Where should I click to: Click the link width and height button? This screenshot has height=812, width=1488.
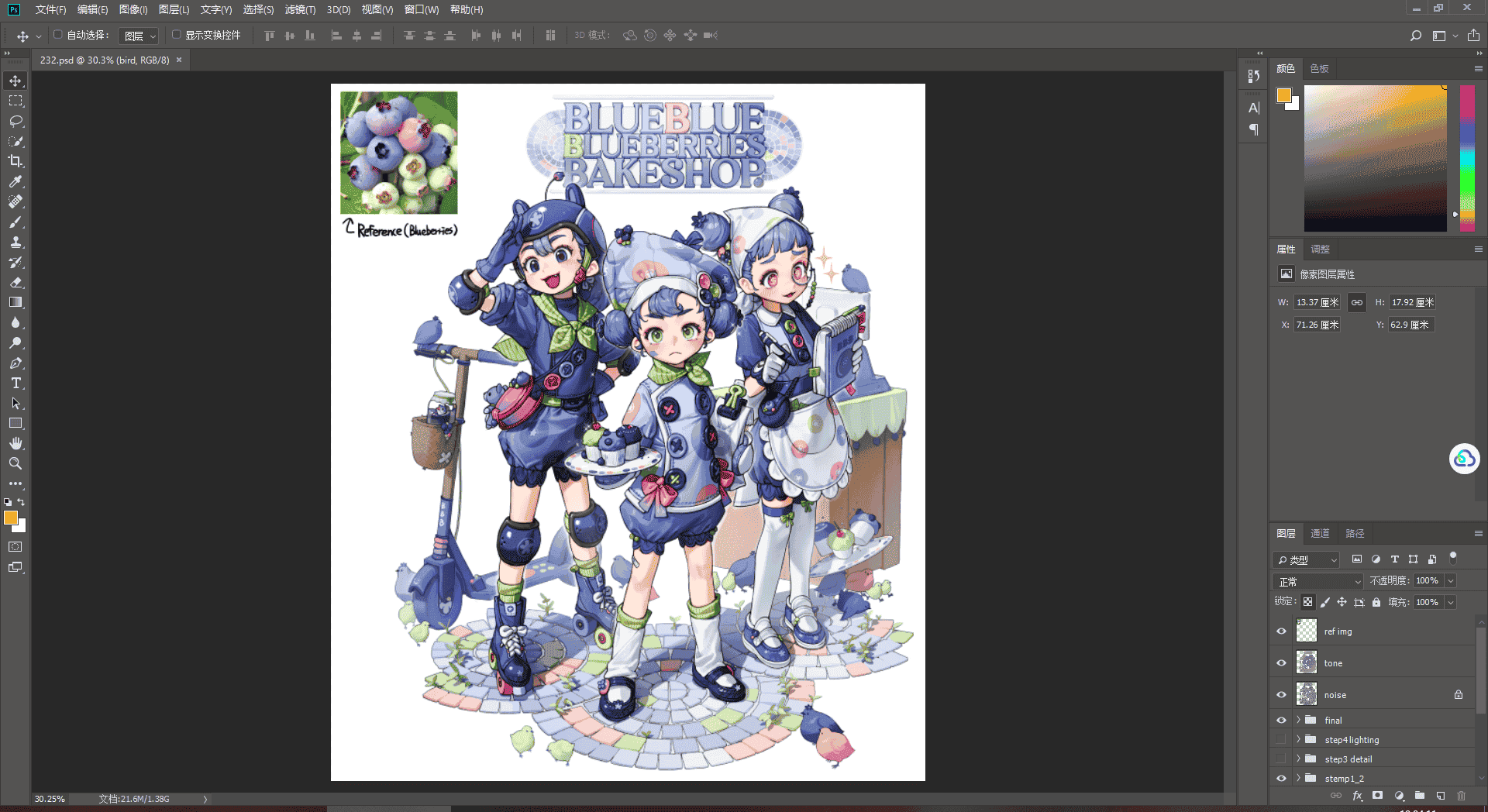click(1356, 302)
